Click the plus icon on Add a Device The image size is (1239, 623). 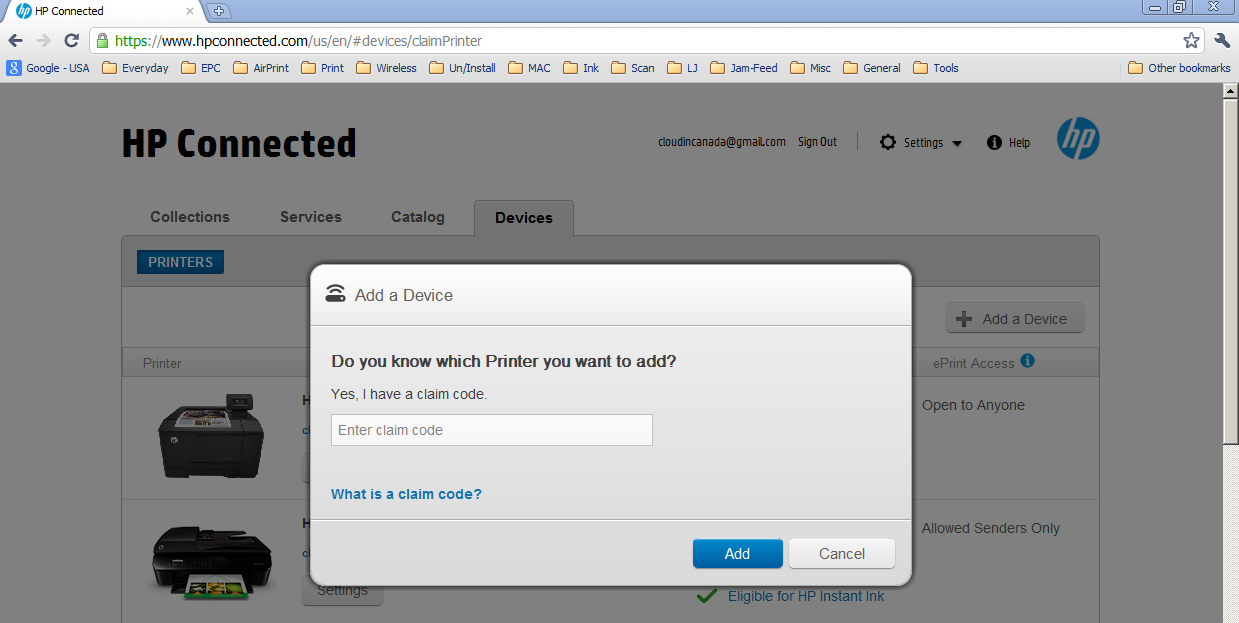click(964, 319)
